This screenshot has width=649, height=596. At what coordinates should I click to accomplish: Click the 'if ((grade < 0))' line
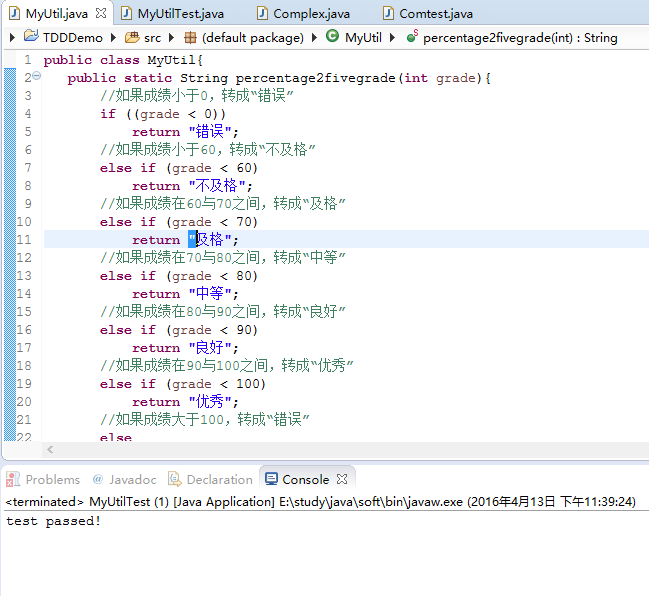click(163, 114)
